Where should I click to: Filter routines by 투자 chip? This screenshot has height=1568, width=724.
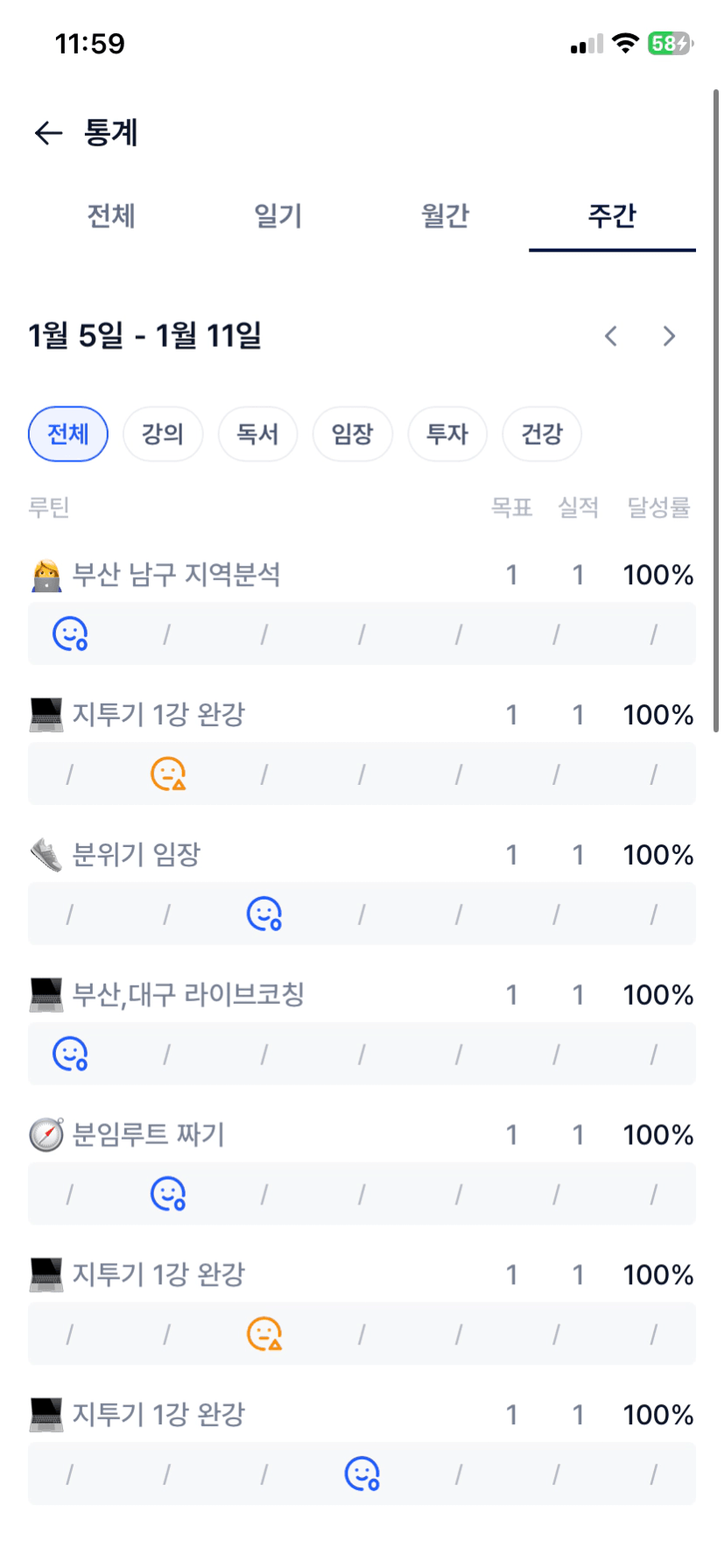[447, 434]
